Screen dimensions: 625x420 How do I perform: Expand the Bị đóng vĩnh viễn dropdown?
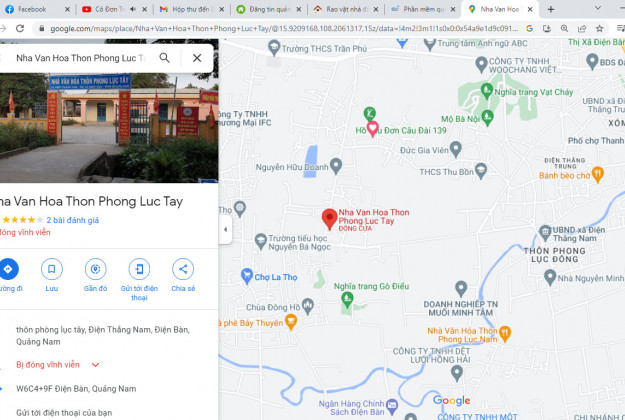[95, 365]
